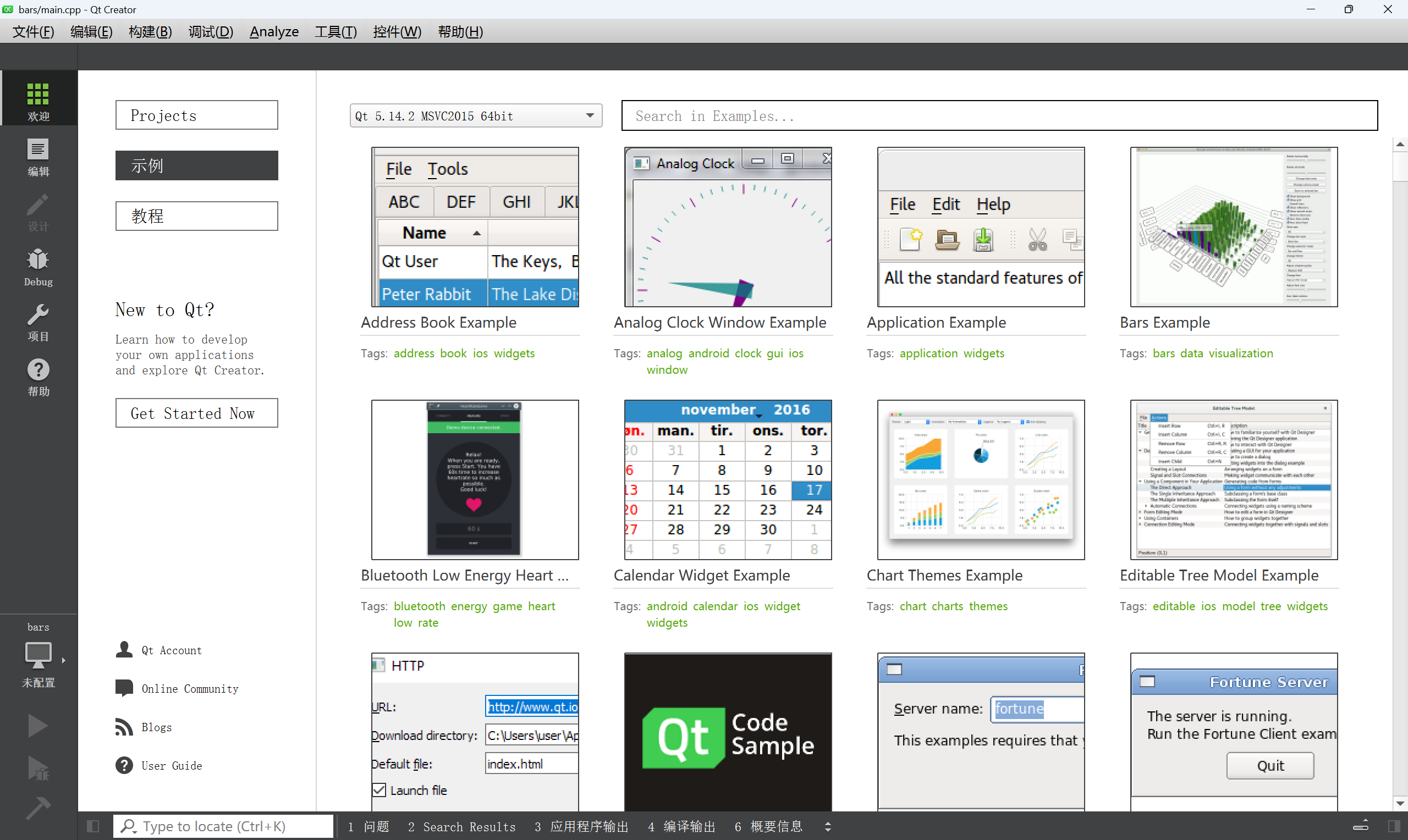Open the Online Community link
Image resolution: width=1408 pixels, height=840 pixels.
(x=190, y=688)
